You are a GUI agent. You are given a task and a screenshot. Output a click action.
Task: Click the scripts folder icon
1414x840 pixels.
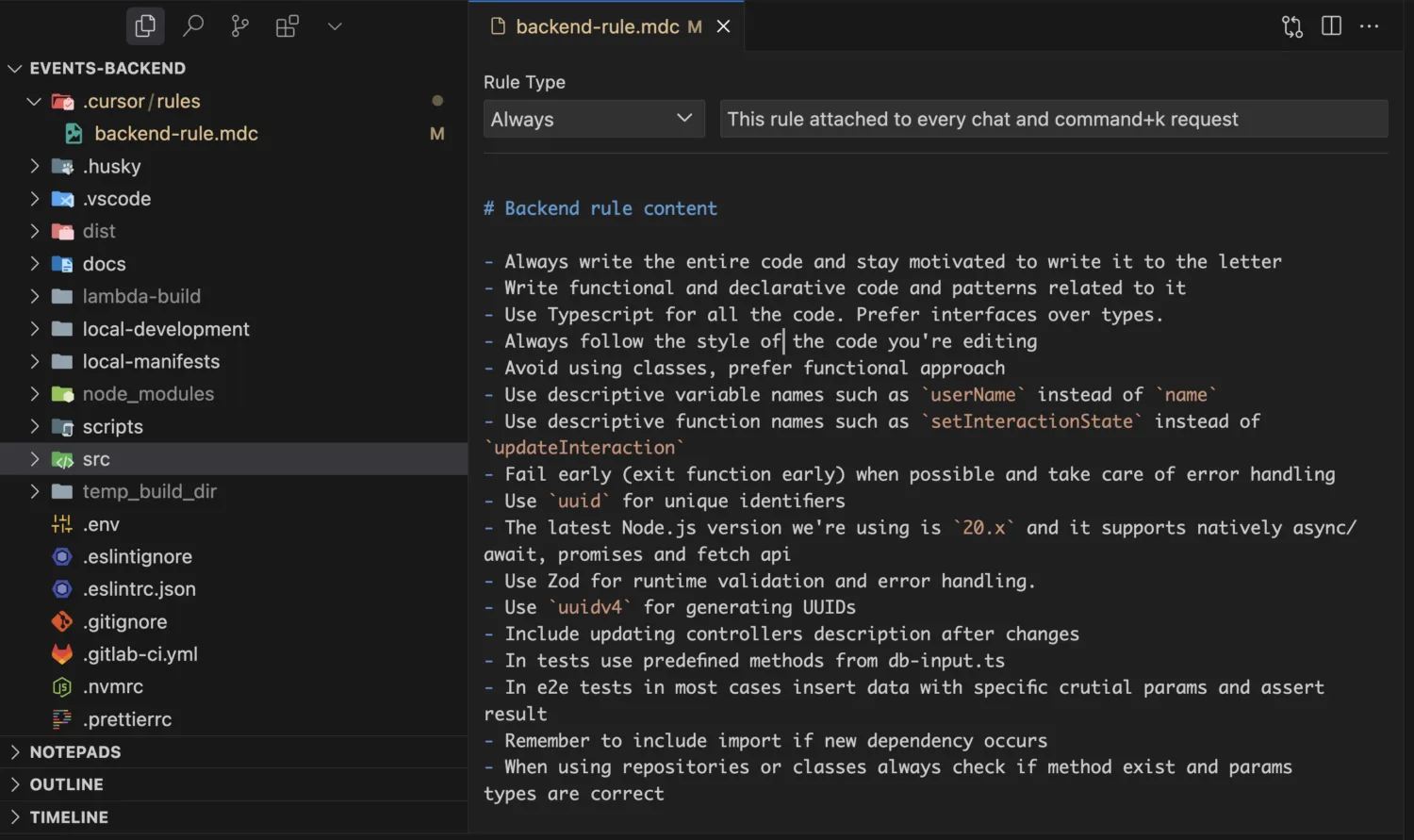click(x=62, y=426)
